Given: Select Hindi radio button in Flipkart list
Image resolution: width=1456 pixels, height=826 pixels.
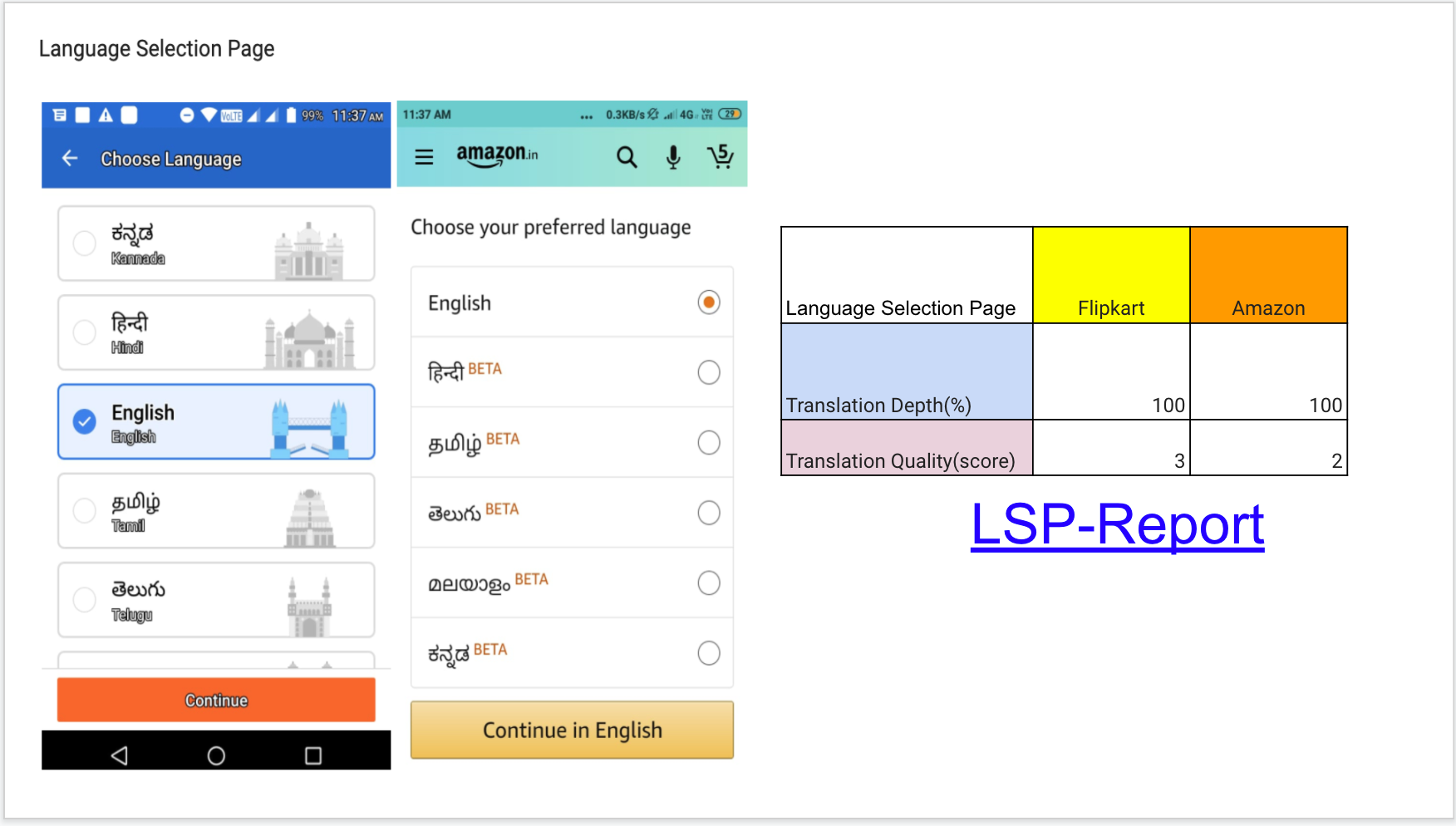Looking at the screenshot, I should pos(83,332).
